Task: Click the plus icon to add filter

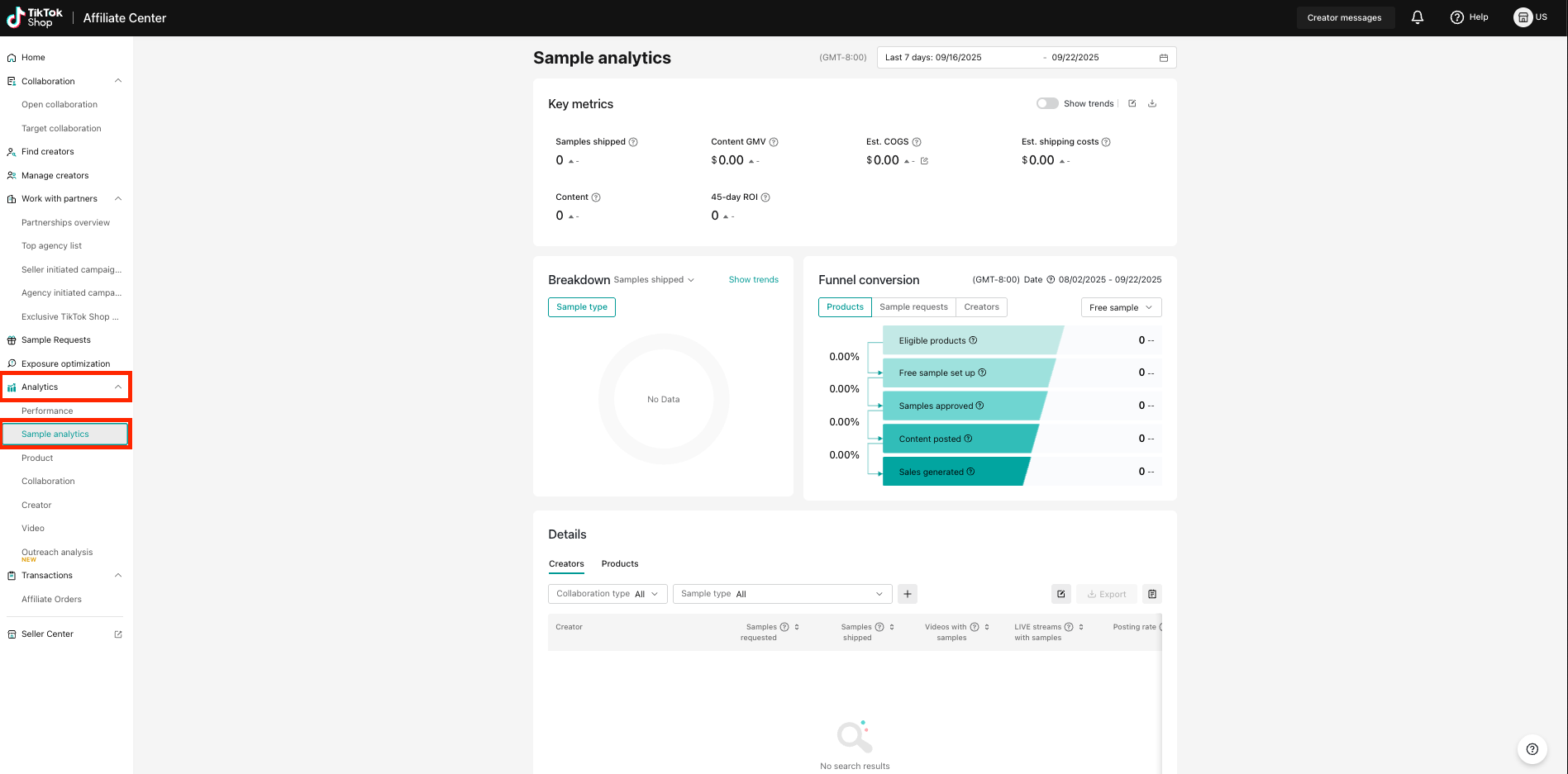Action: (907, 594)
